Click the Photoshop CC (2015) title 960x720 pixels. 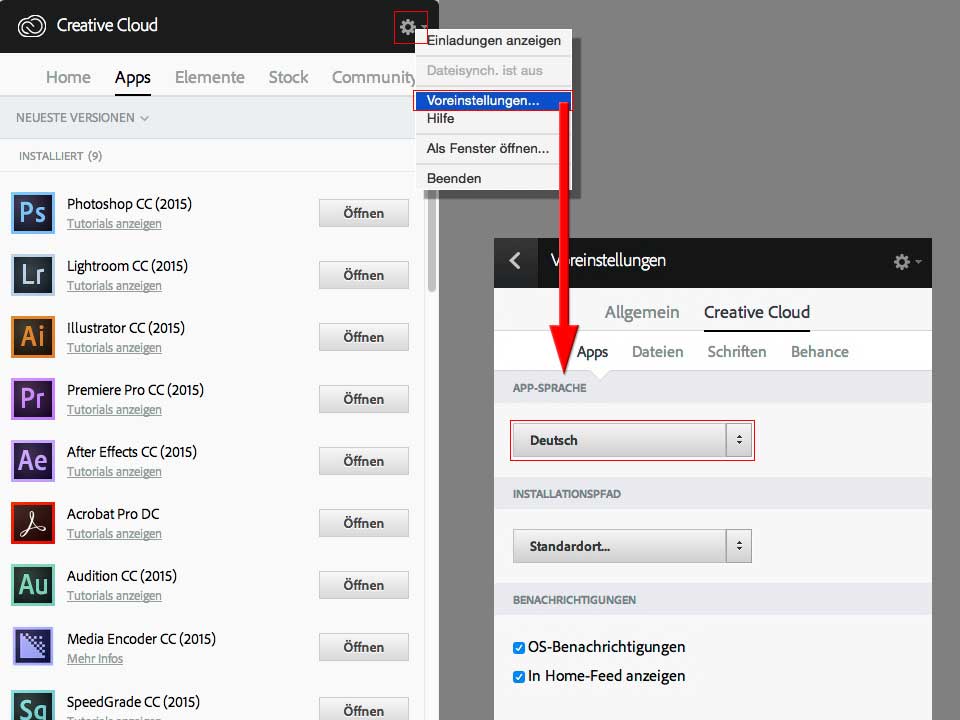coord(129,204)
